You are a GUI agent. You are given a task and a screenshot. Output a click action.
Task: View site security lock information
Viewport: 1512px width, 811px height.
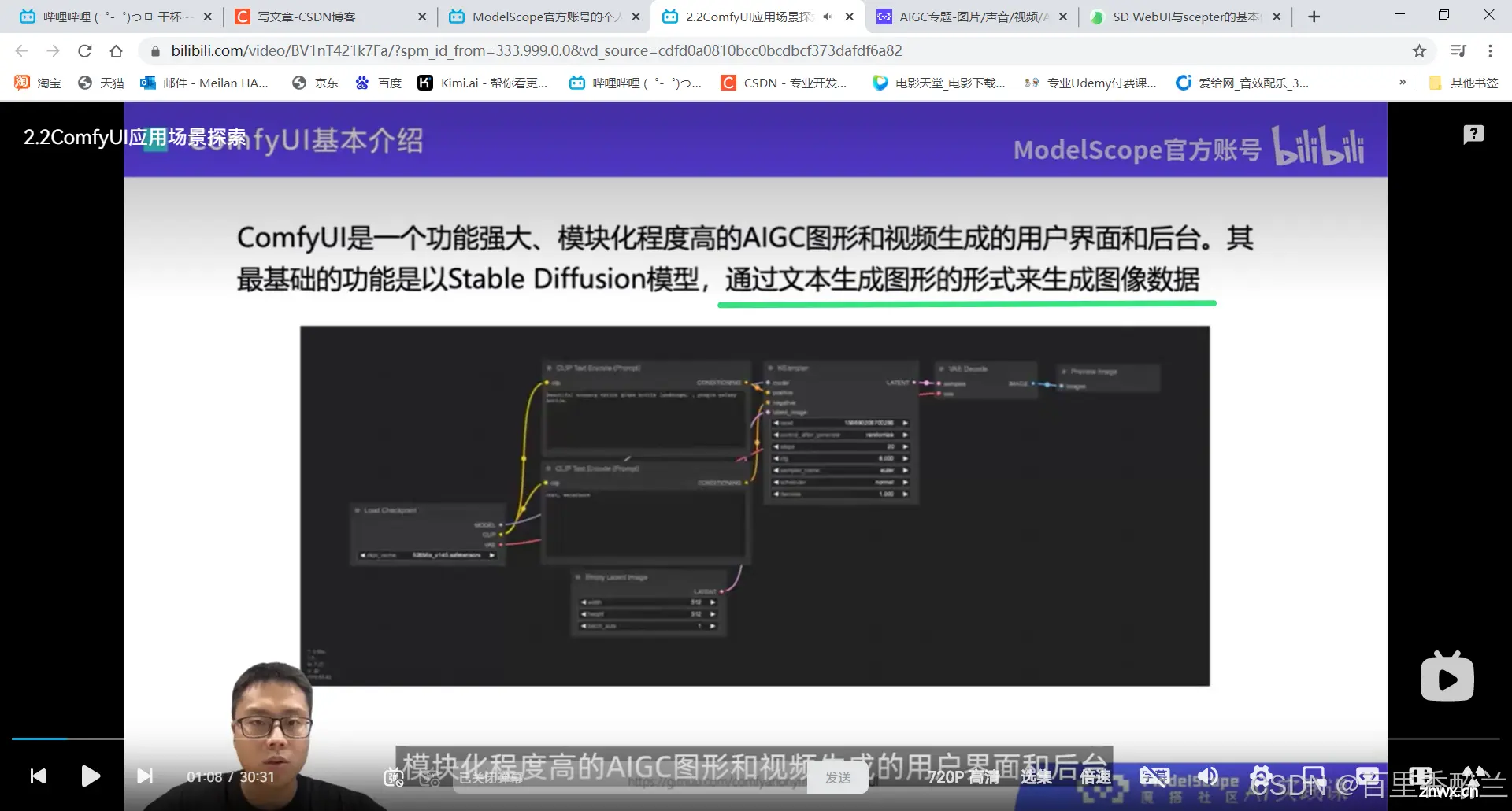(x=155, y=51)
